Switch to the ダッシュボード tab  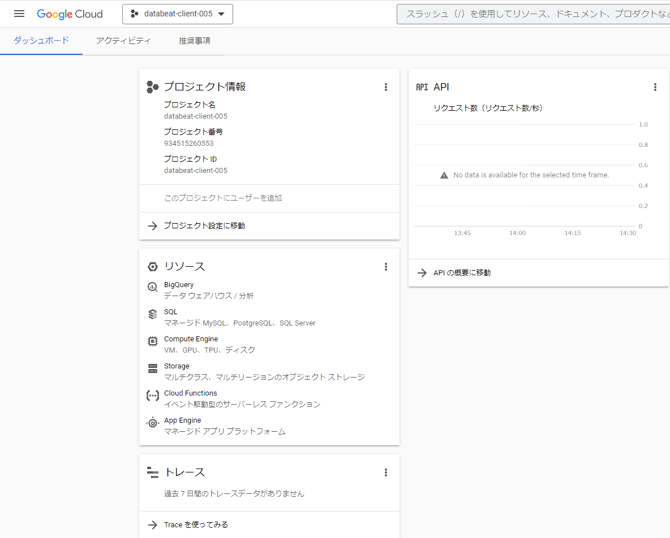point(41,41)
